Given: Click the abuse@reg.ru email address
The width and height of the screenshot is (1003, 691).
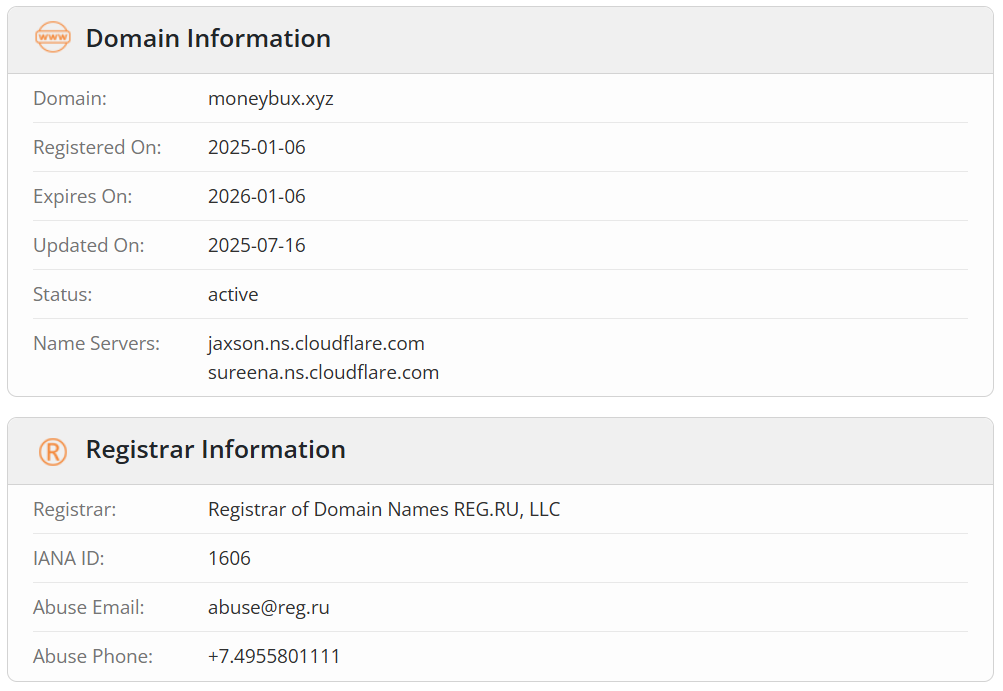Looking at the screenshot, I should click(x=269, y=607).
